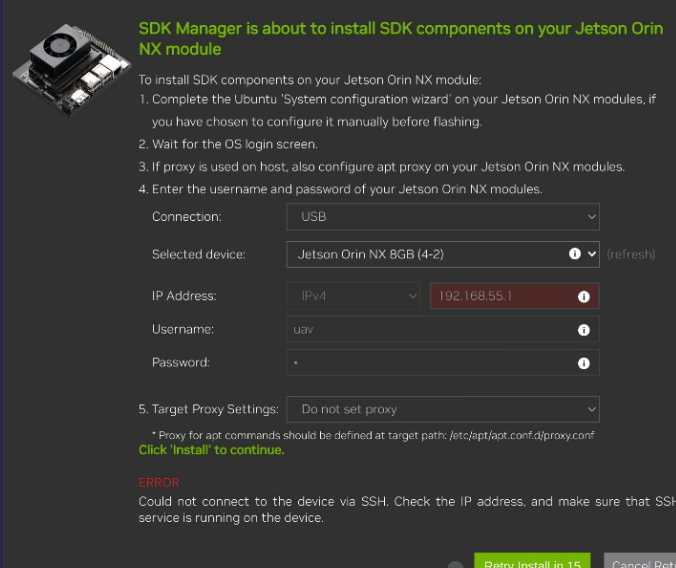This screenshot has height=568, width=676.
Task: Open the Connection dropdown showing USB
Action: (x=443, y=217)
